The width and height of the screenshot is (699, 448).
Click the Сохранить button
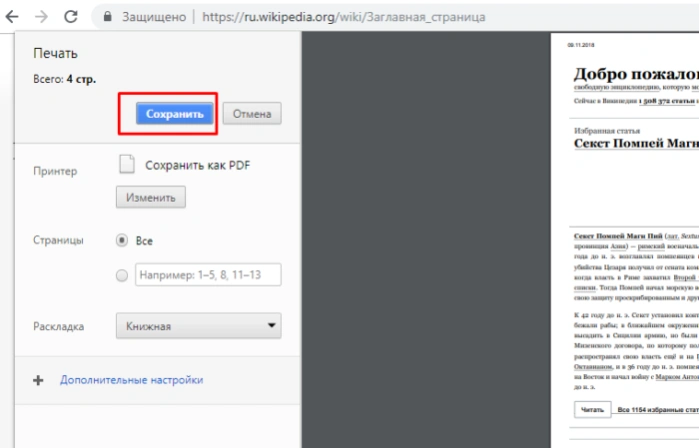tap(174, 114)
